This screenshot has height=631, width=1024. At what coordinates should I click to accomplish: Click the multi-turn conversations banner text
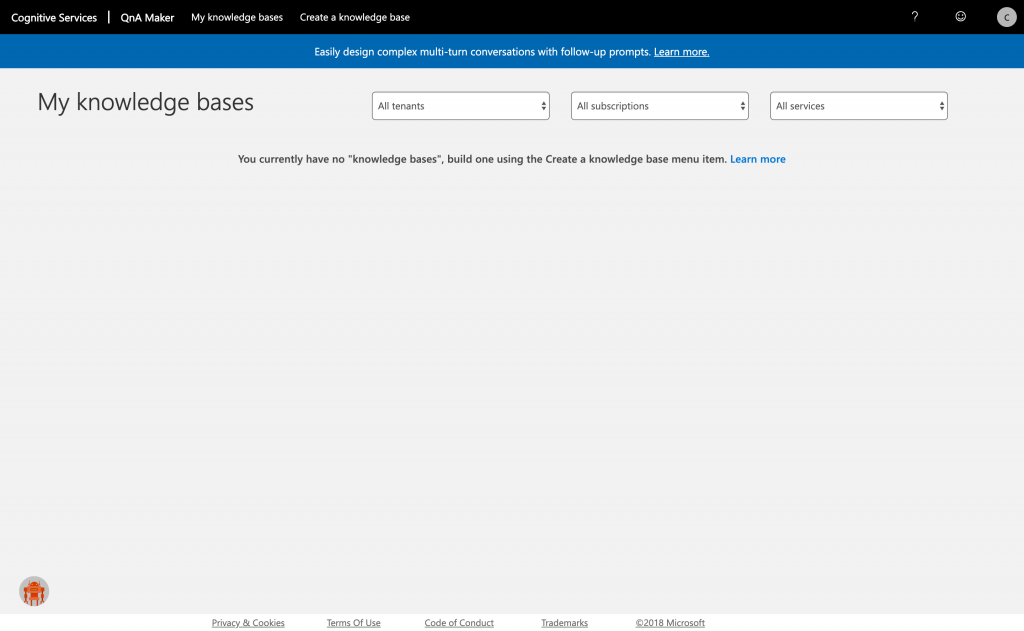pos(483,52)
